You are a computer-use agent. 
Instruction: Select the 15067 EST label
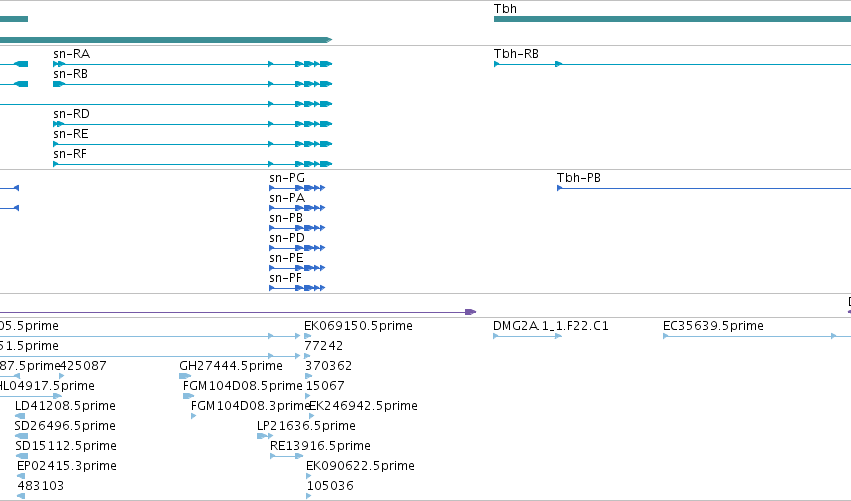pyautogui.click(x=325, y=386)
